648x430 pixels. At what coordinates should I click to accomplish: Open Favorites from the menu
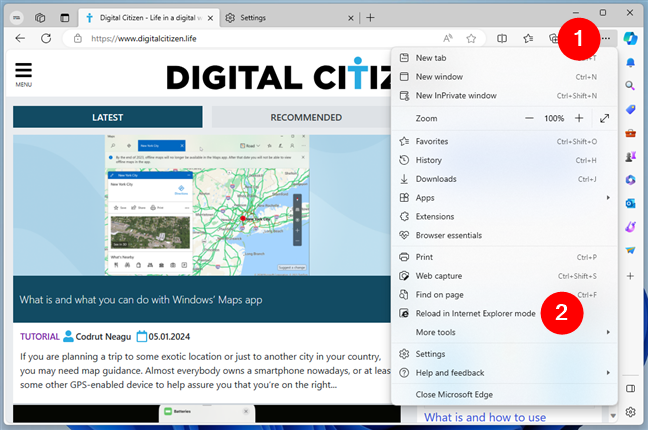[504, 141]
